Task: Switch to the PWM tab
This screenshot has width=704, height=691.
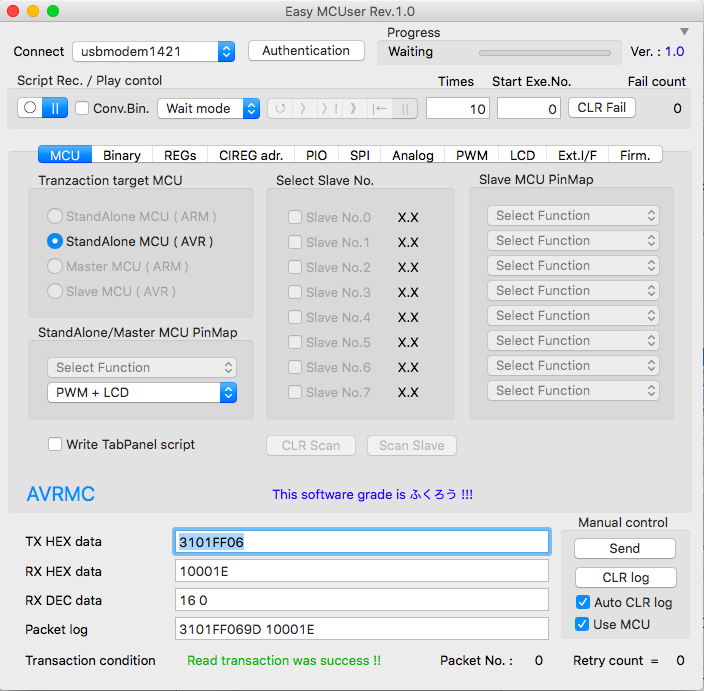Action: pyautogui.click(x=471, y=155)
